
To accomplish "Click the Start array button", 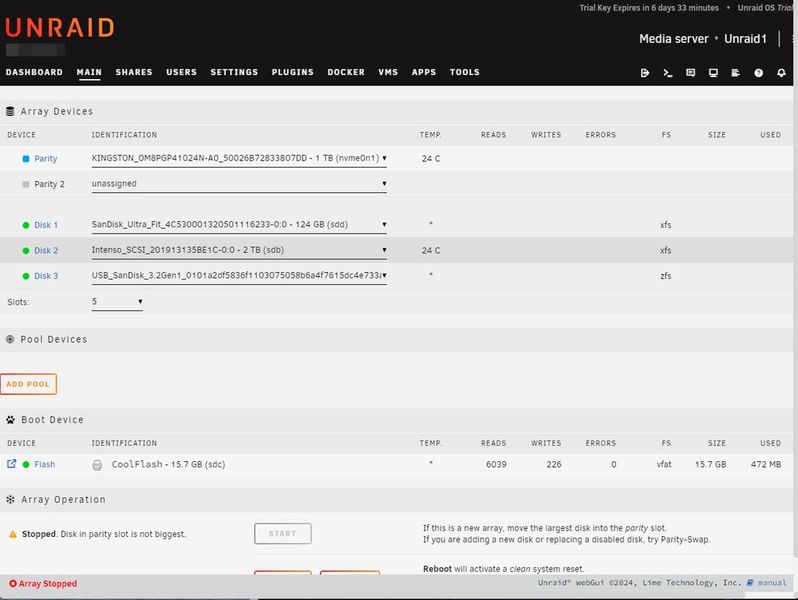I will 282,533.
